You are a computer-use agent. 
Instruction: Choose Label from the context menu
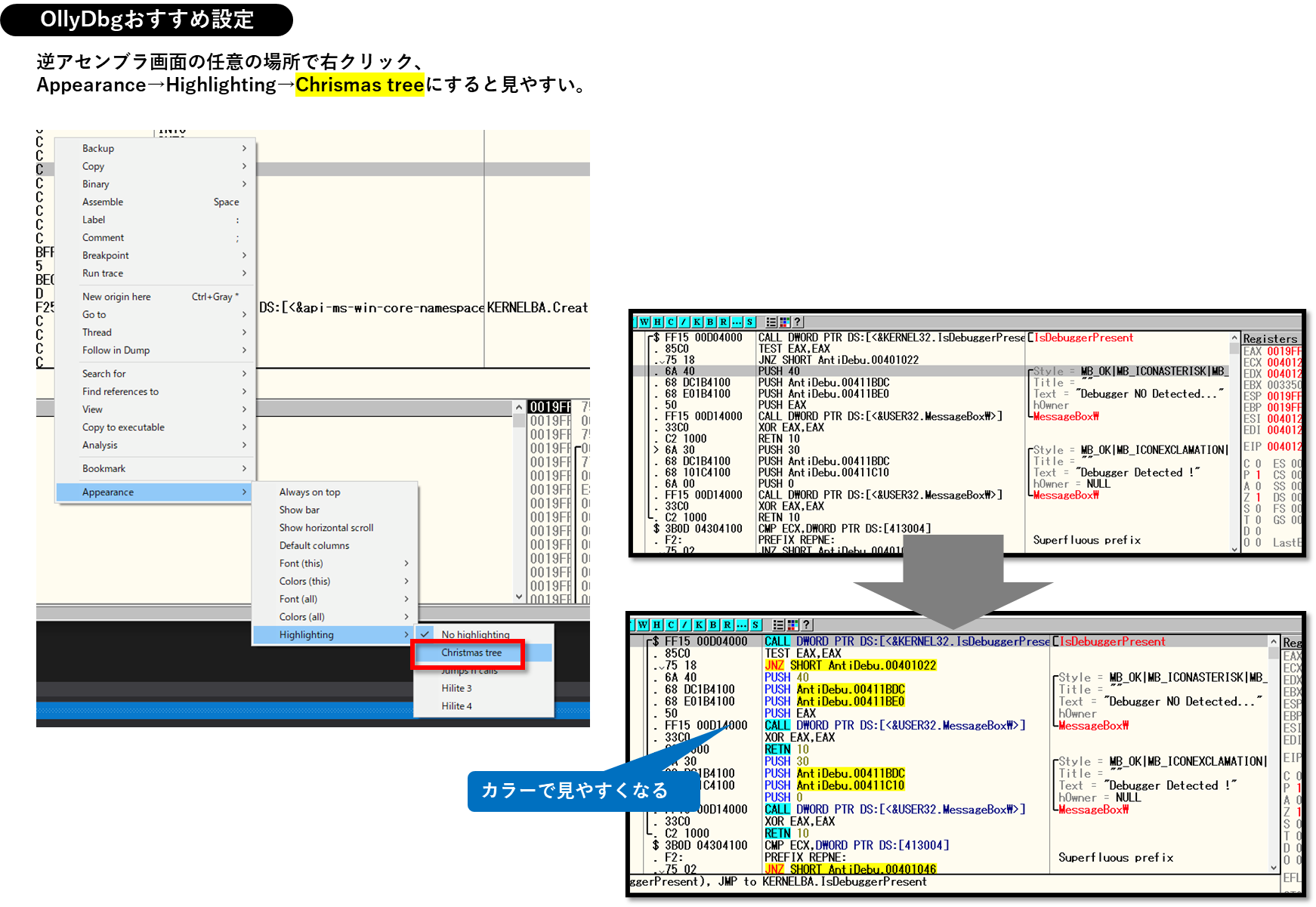tap(155, 220)
